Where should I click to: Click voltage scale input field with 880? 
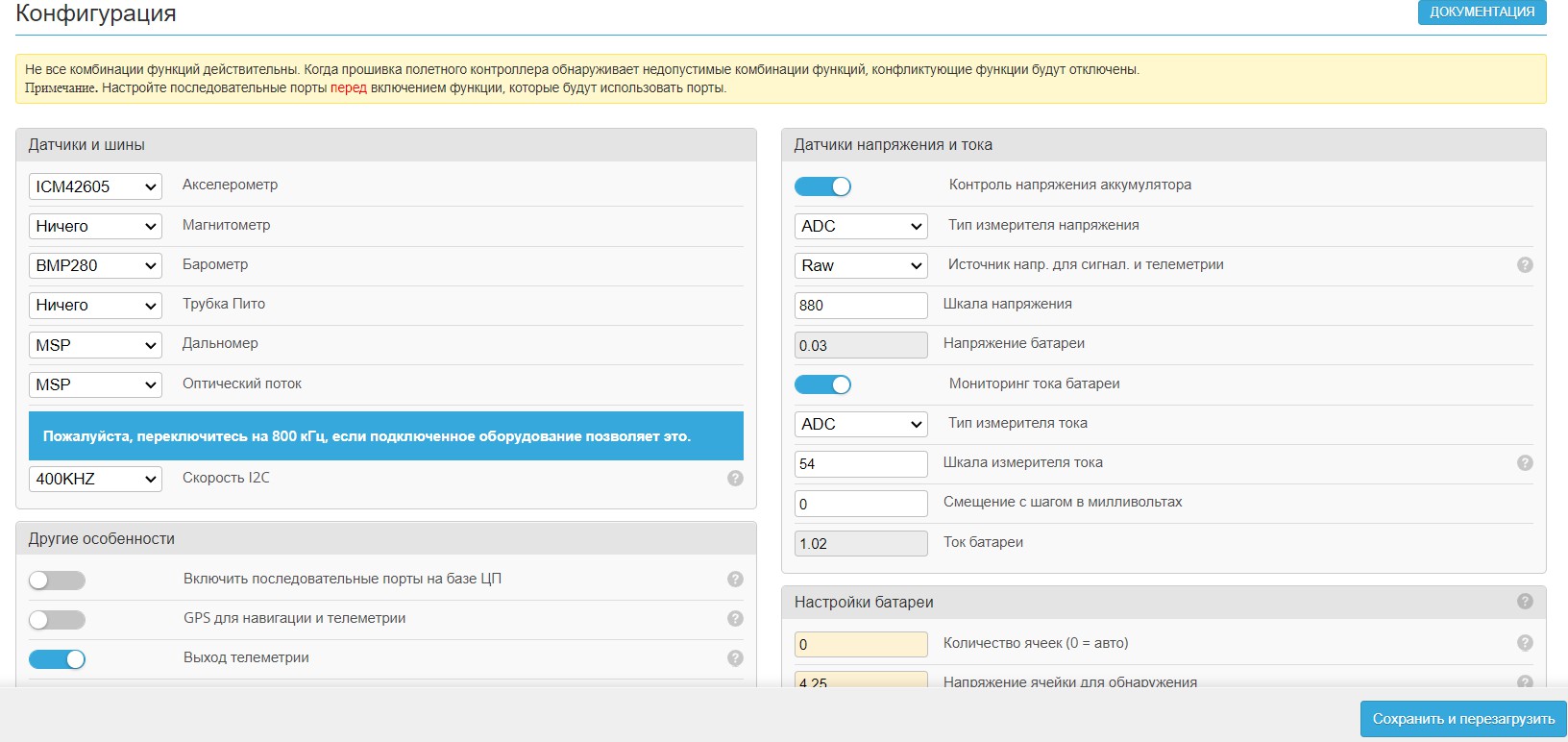click(x=861, y=306)
